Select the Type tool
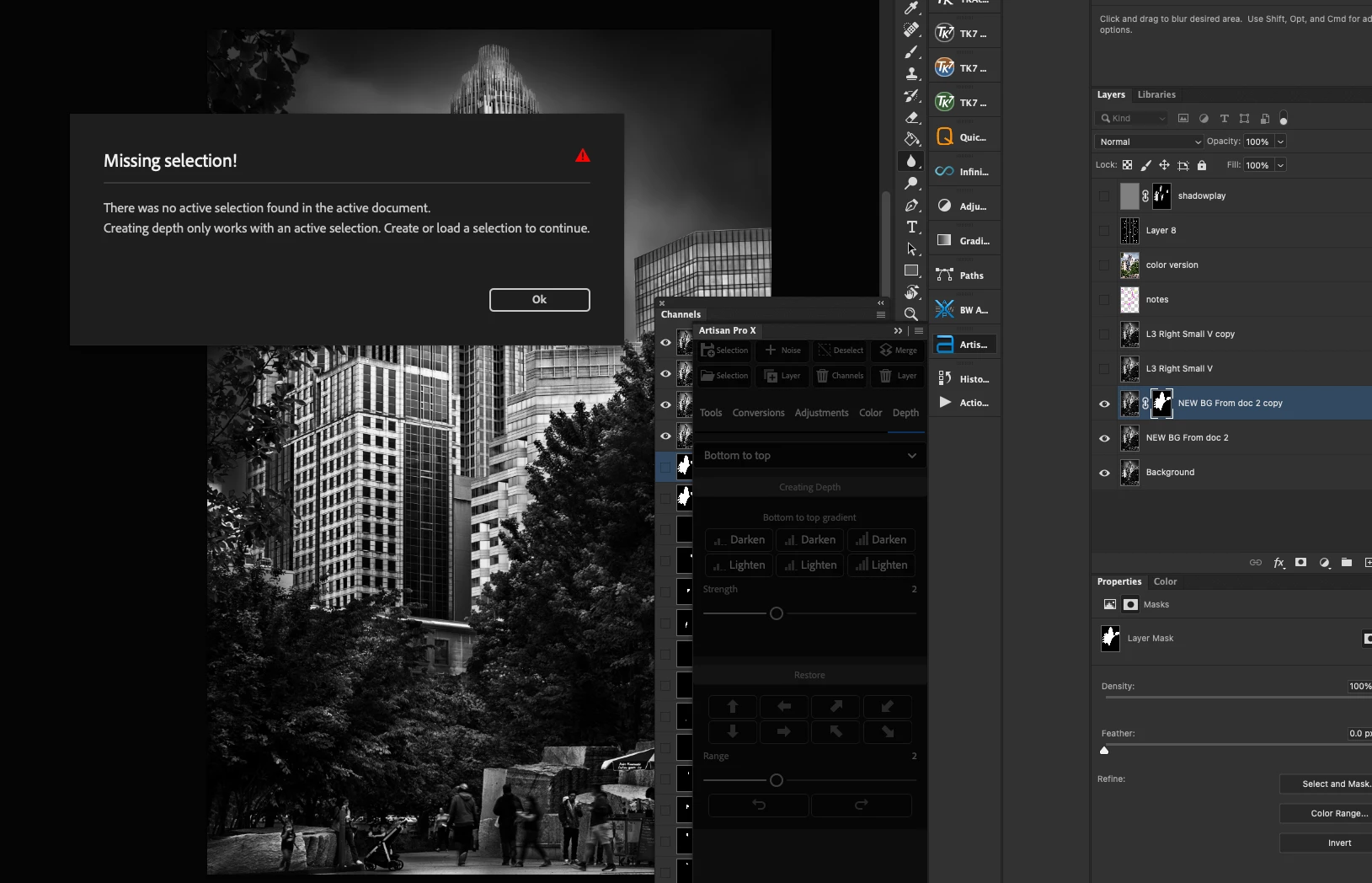Screen dimensions: 1372x883 [x=911, y=227]
